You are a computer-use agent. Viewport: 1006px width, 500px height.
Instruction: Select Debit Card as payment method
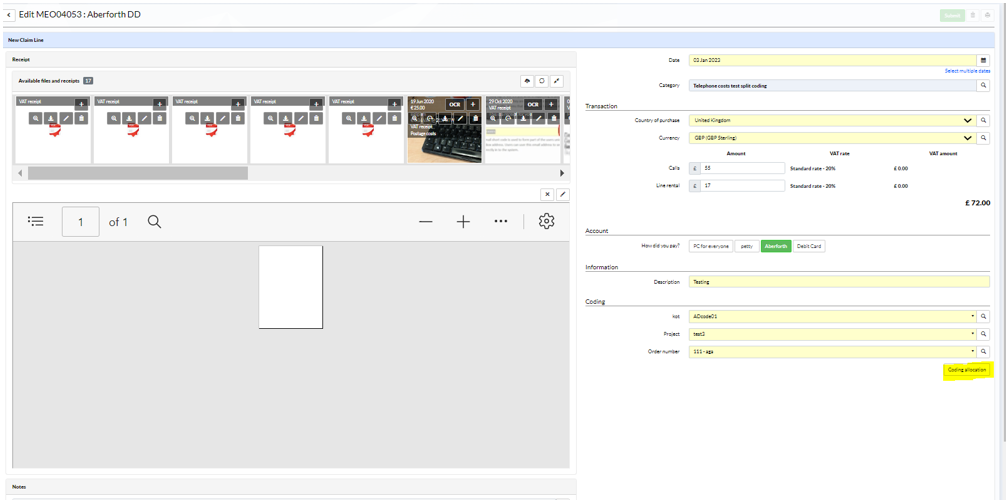pyautogui.click(x=810, y=246)
